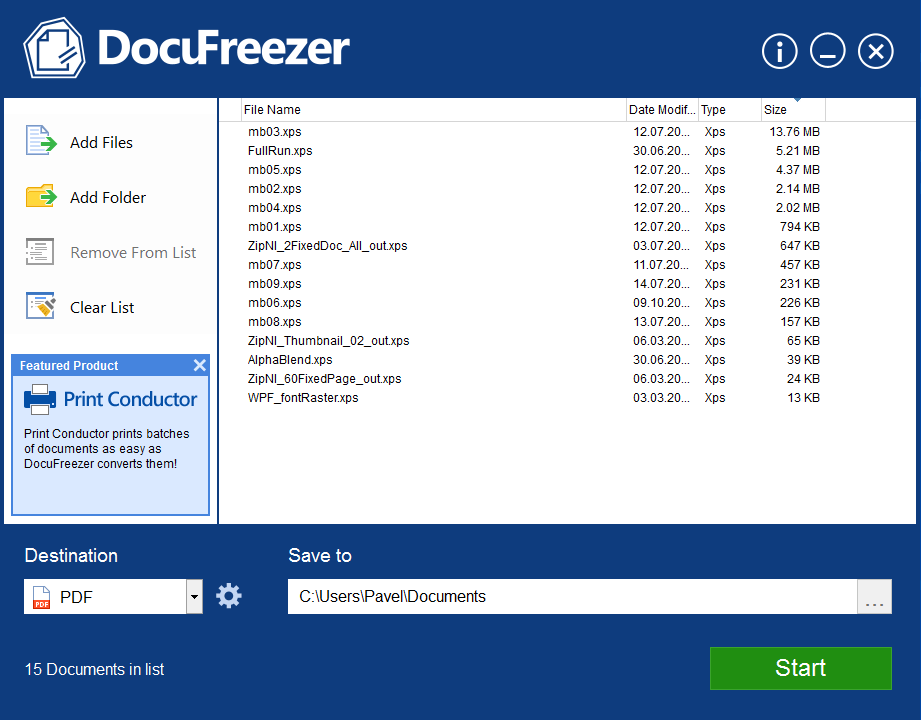Image resolution: width=921 pixels, height=720 pixels.
Task: Click the Remove From List icon
Action: click(40, 251)
